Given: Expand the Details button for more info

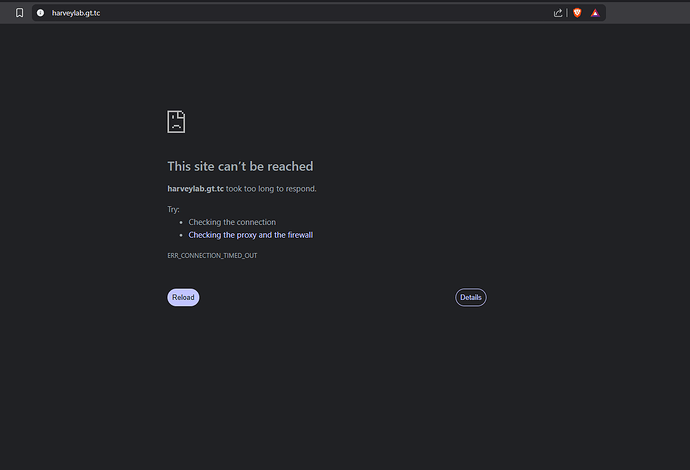Looking at the screenshot, I should click(x=470, y=297).
